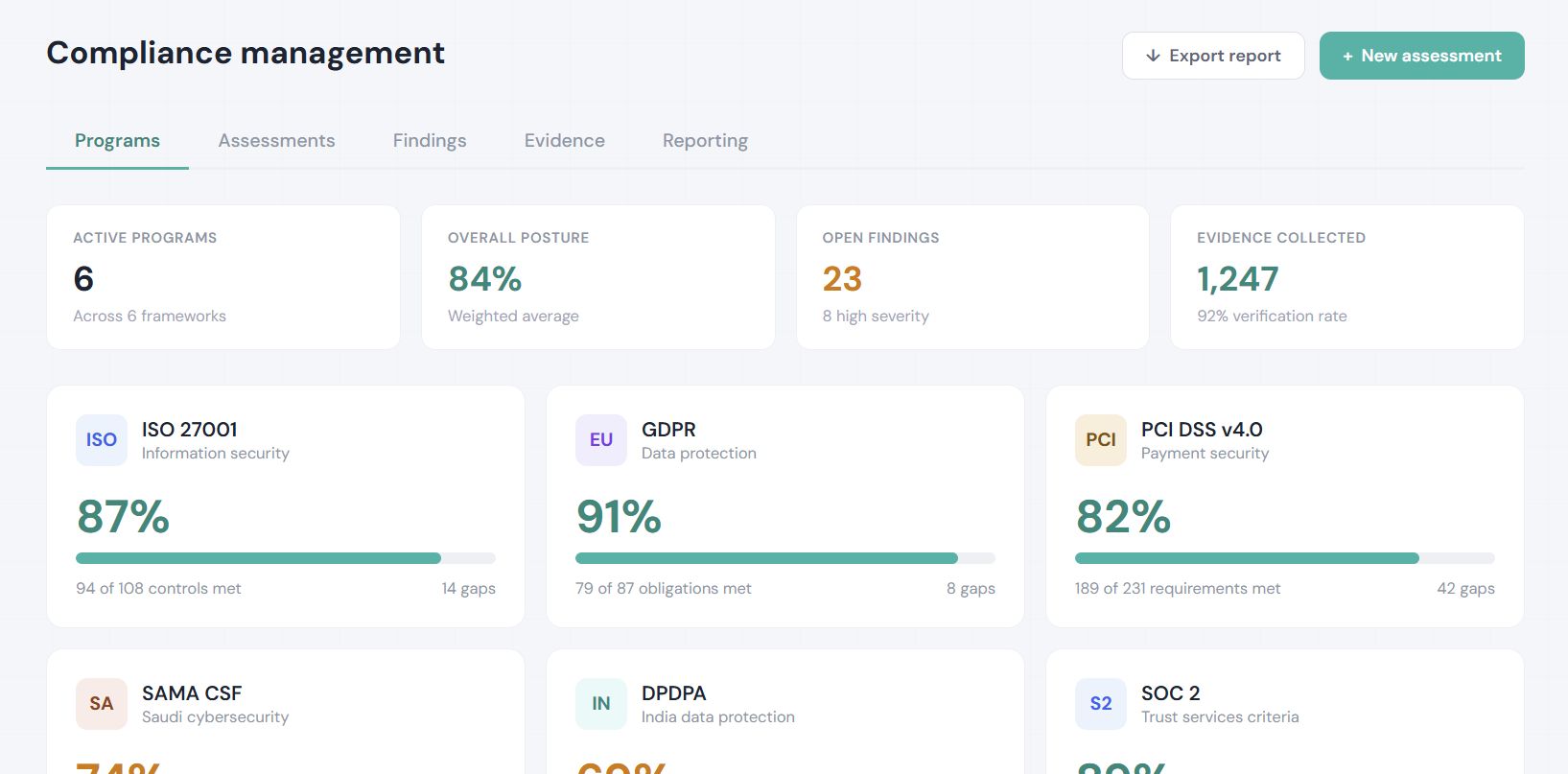
Task: Click the download arrow in Export report
Action: (x=1153, y=56)
